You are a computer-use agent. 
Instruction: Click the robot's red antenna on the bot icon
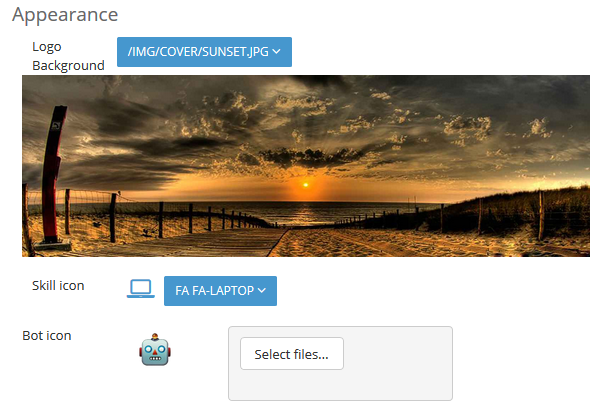[x=155, y=337]
